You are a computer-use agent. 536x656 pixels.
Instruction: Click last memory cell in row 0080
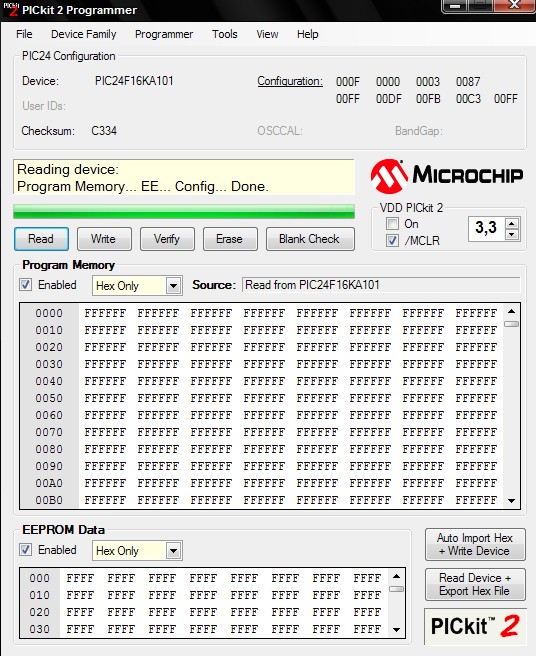coord(476,449)
